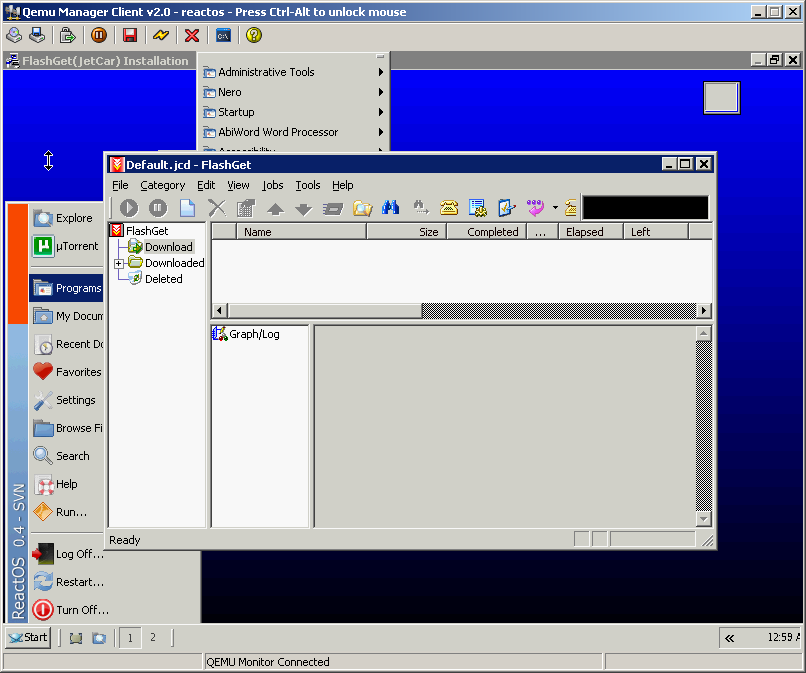The width and height of the screenshot is (806, 673).
Task: Open the Tools menu in FlashGet
Action: (308, 185)
